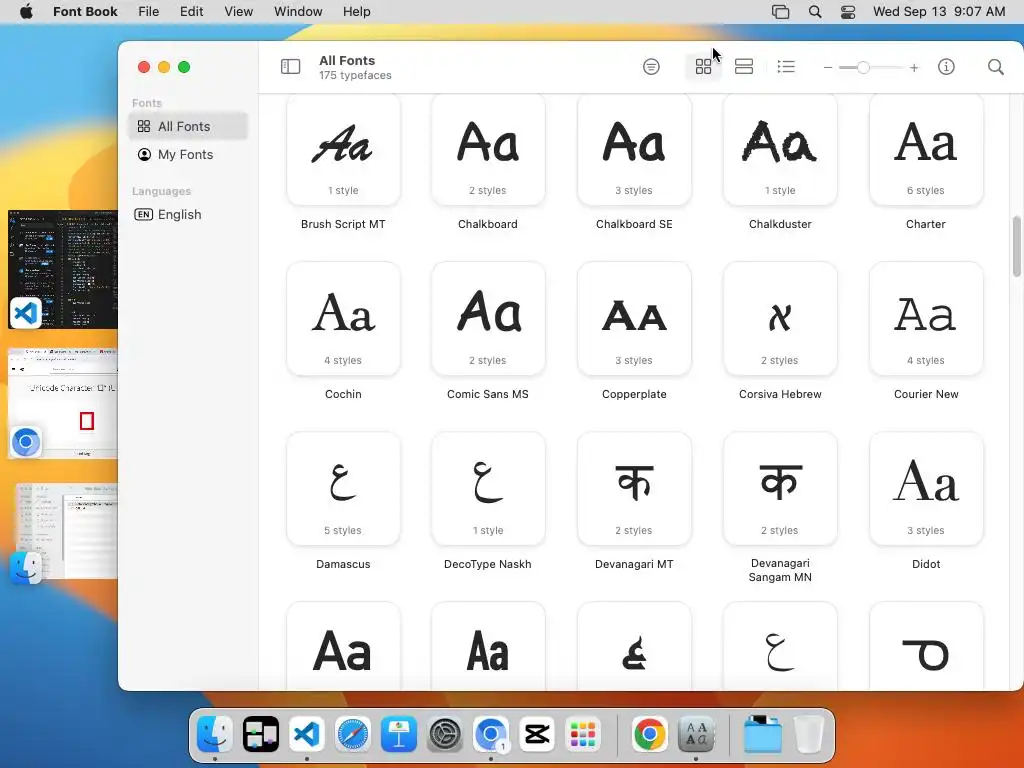Open Finder from the Dock
This screenshot has height=768, width=1024.
pyautogui.click(x=215, y=734)
